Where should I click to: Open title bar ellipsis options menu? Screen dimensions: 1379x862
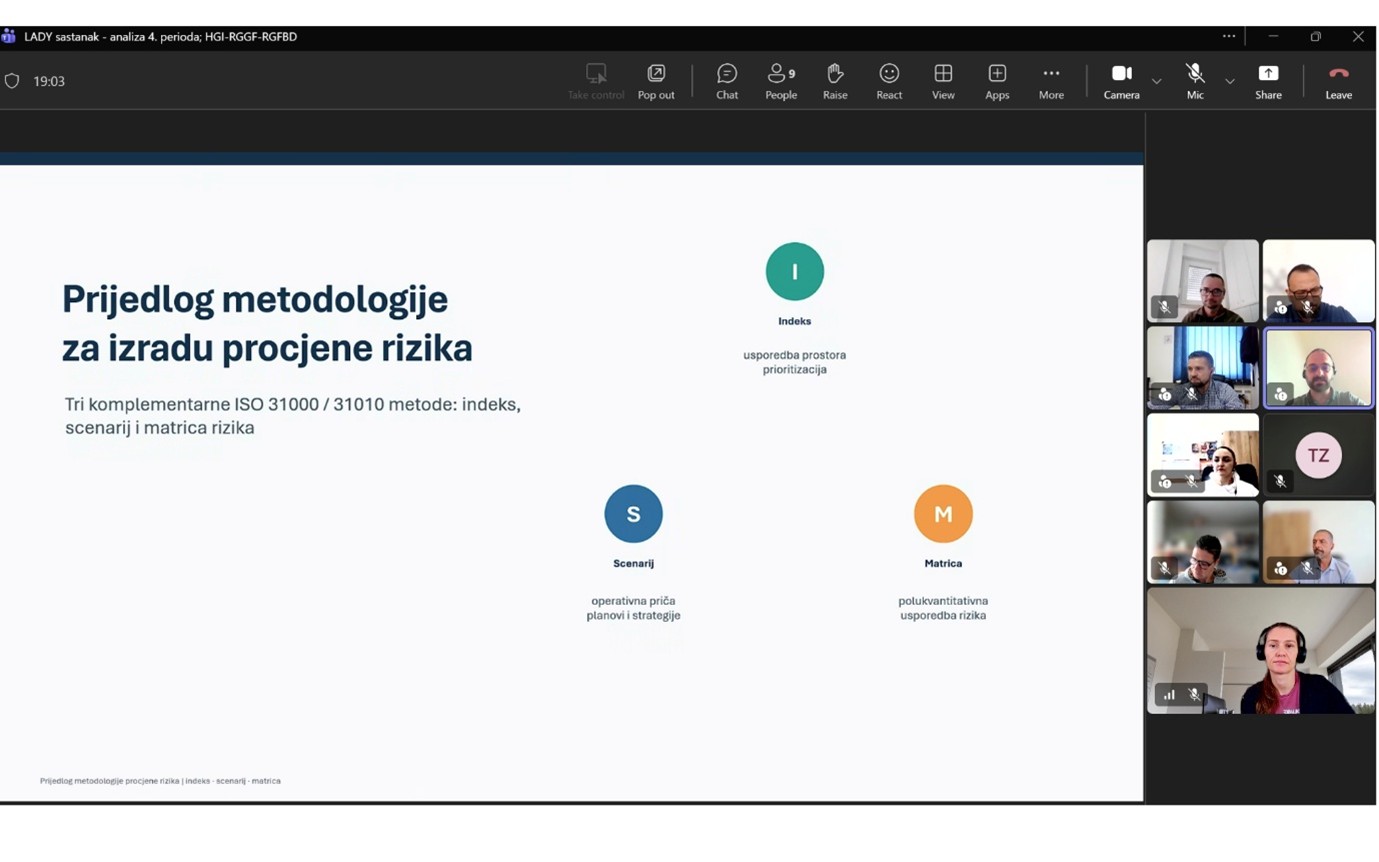click(x=1228, y=36)
